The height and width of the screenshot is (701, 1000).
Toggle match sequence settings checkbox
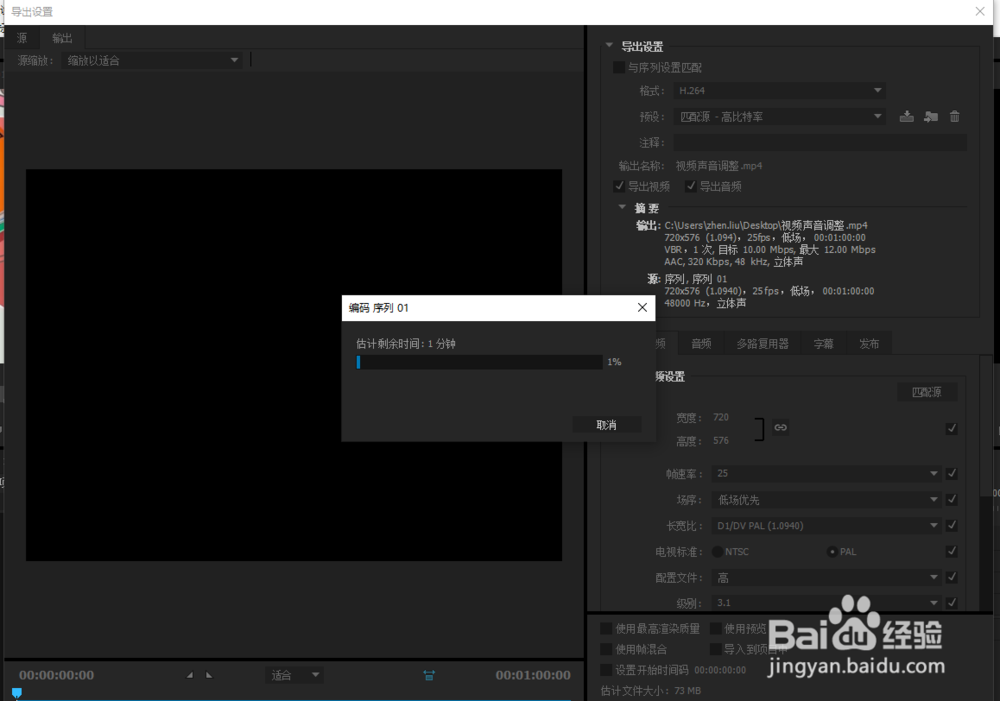(619, 67)
